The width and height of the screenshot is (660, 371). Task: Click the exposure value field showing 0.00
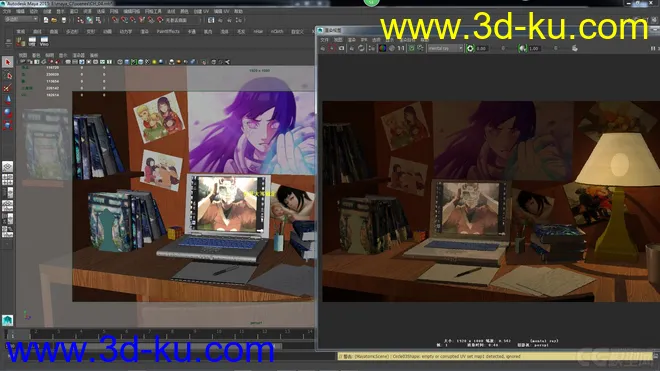(x=482, y=48)
